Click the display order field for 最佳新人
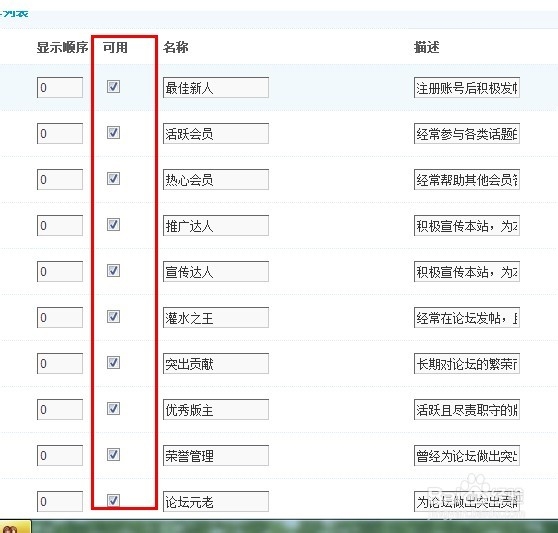 click(60, 88)
